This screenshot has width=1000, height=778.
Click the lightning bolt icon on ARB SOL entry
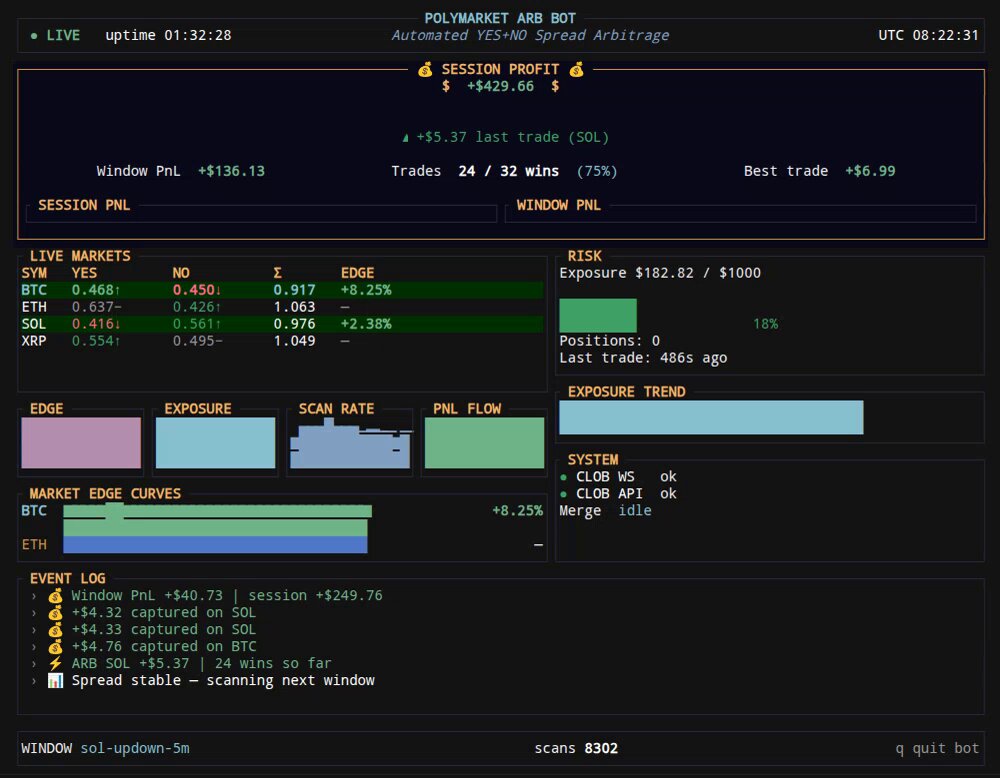(55, 664)
